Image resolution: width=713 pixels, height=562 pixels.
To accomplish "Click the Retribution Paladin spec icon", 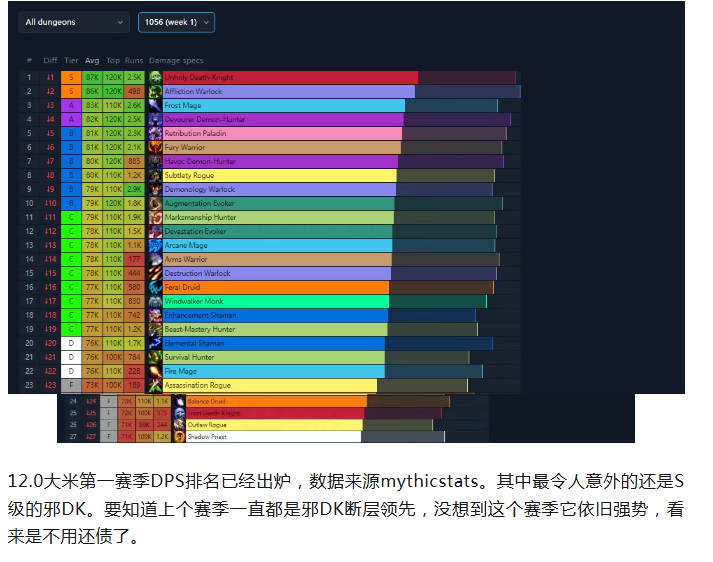I will click(x=155, y=133).
